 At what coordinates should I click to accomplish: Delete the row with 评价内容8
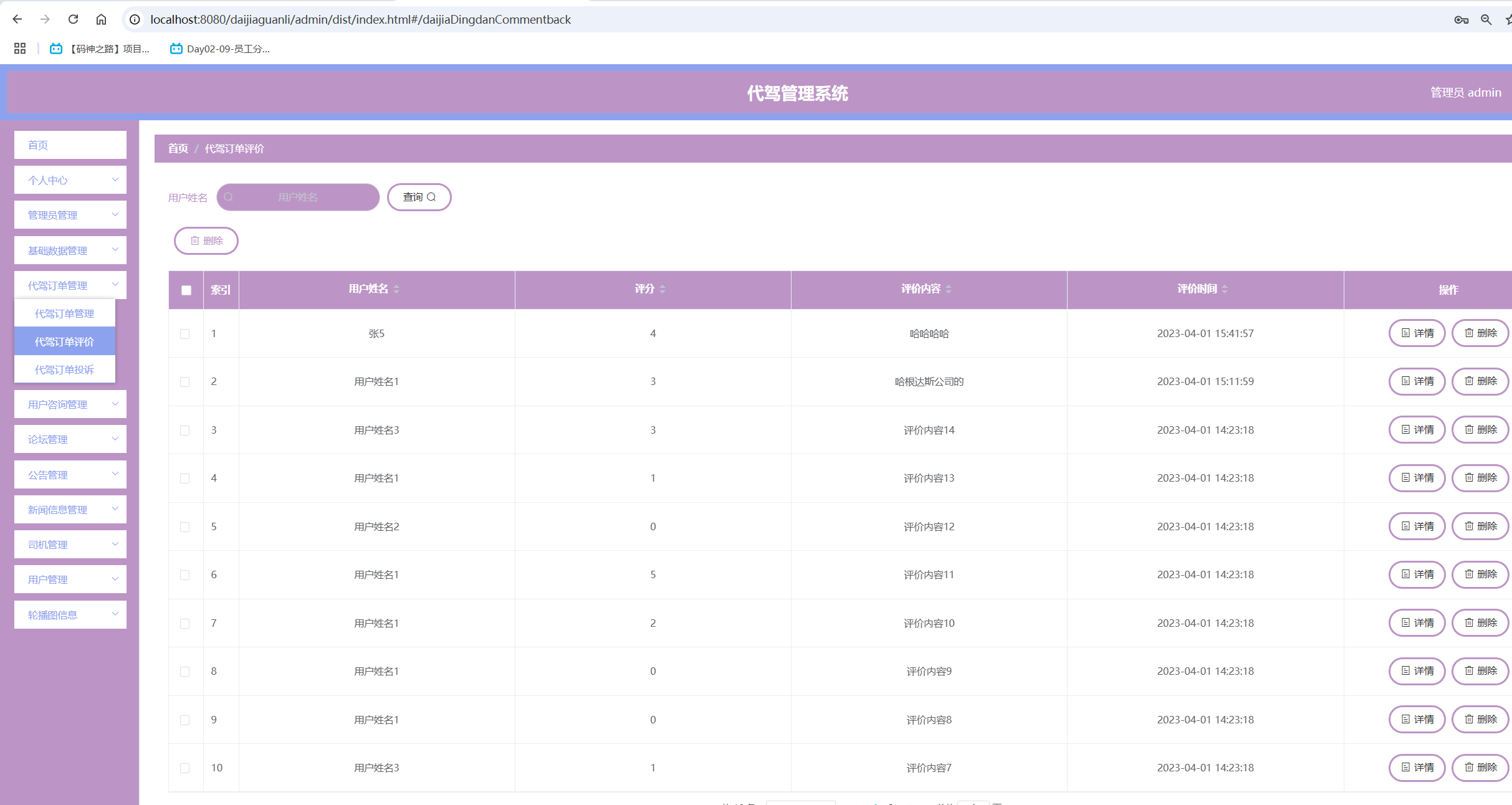click(1480, 720)
